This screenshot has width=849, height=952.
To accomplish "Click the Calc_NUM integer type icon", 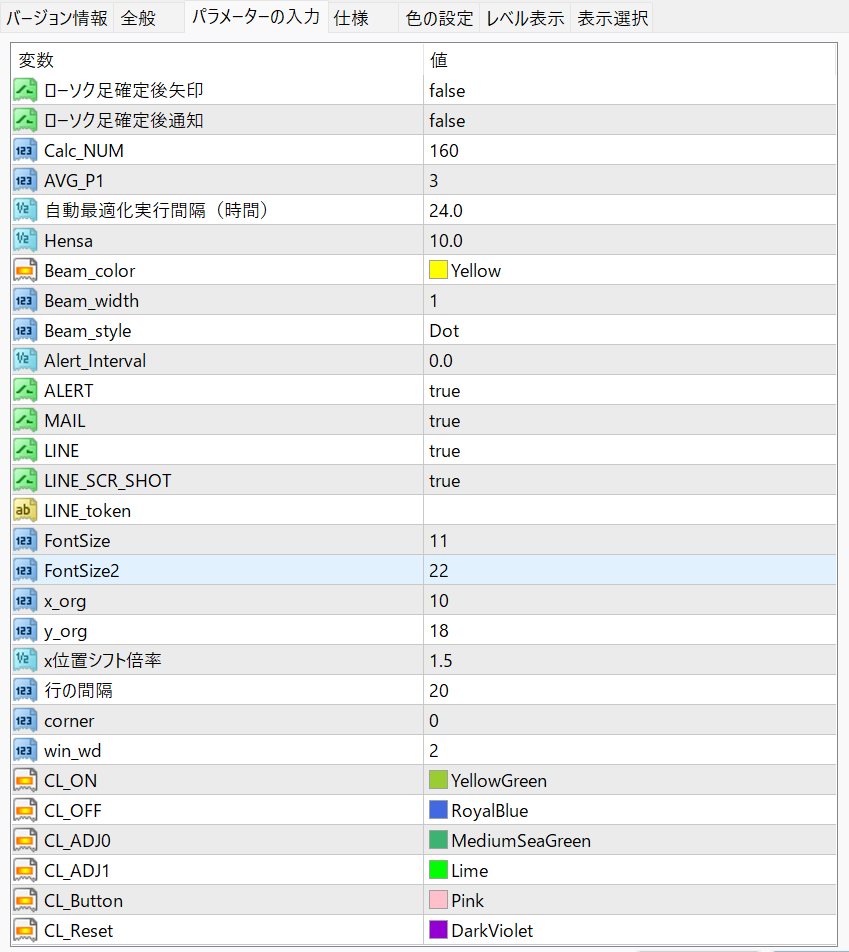I will tap(25, 151).
